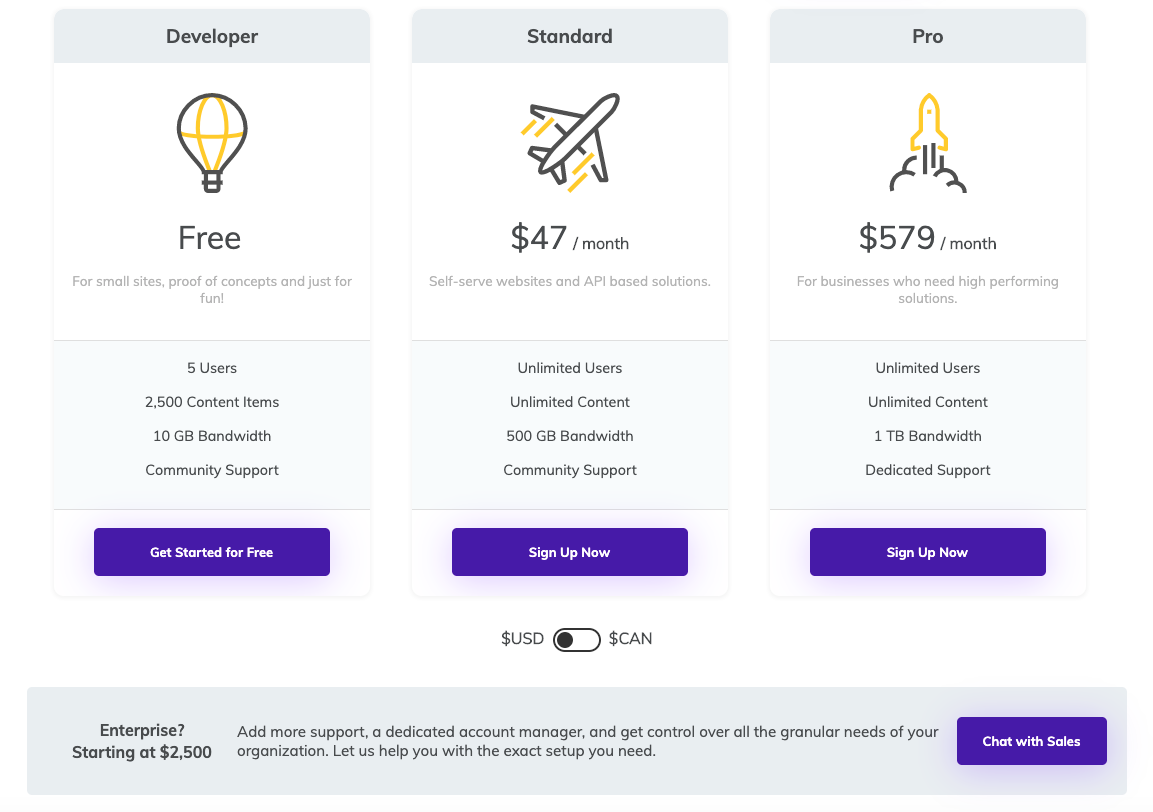Click the airplane icon in Standard plan
The height and width of the screenshot is (812, 1153).
point(570,143)
